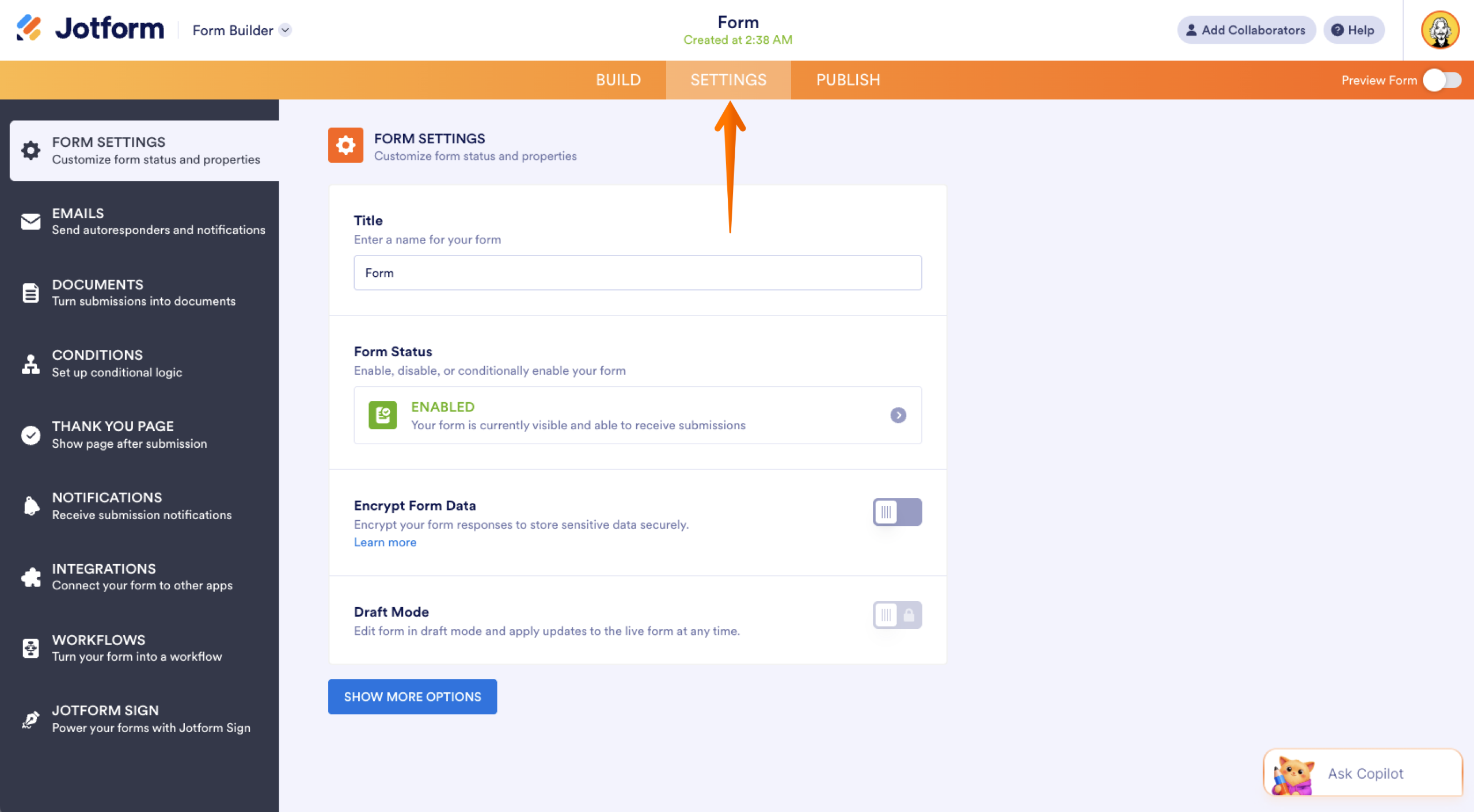Select the Integrations puzzle icon
The image size is (1474, 812).
click(30, 577)
